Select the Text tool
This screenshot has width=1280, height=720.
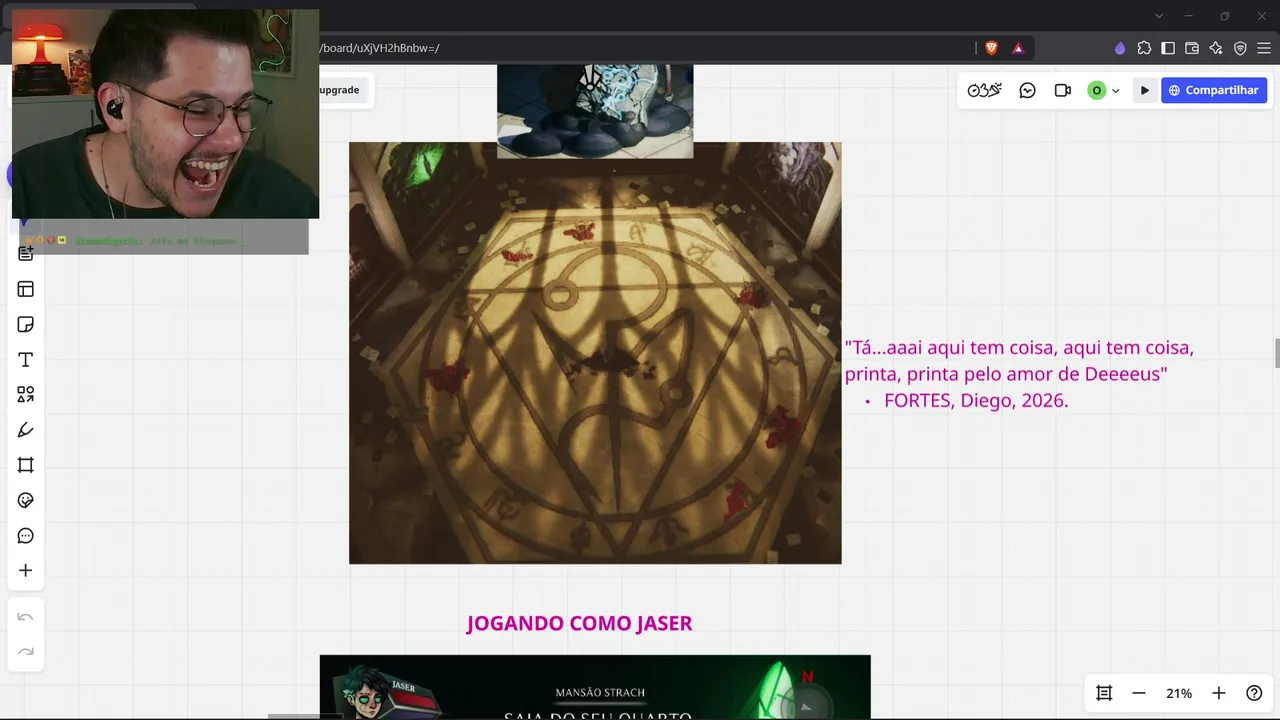click(26, 359)
